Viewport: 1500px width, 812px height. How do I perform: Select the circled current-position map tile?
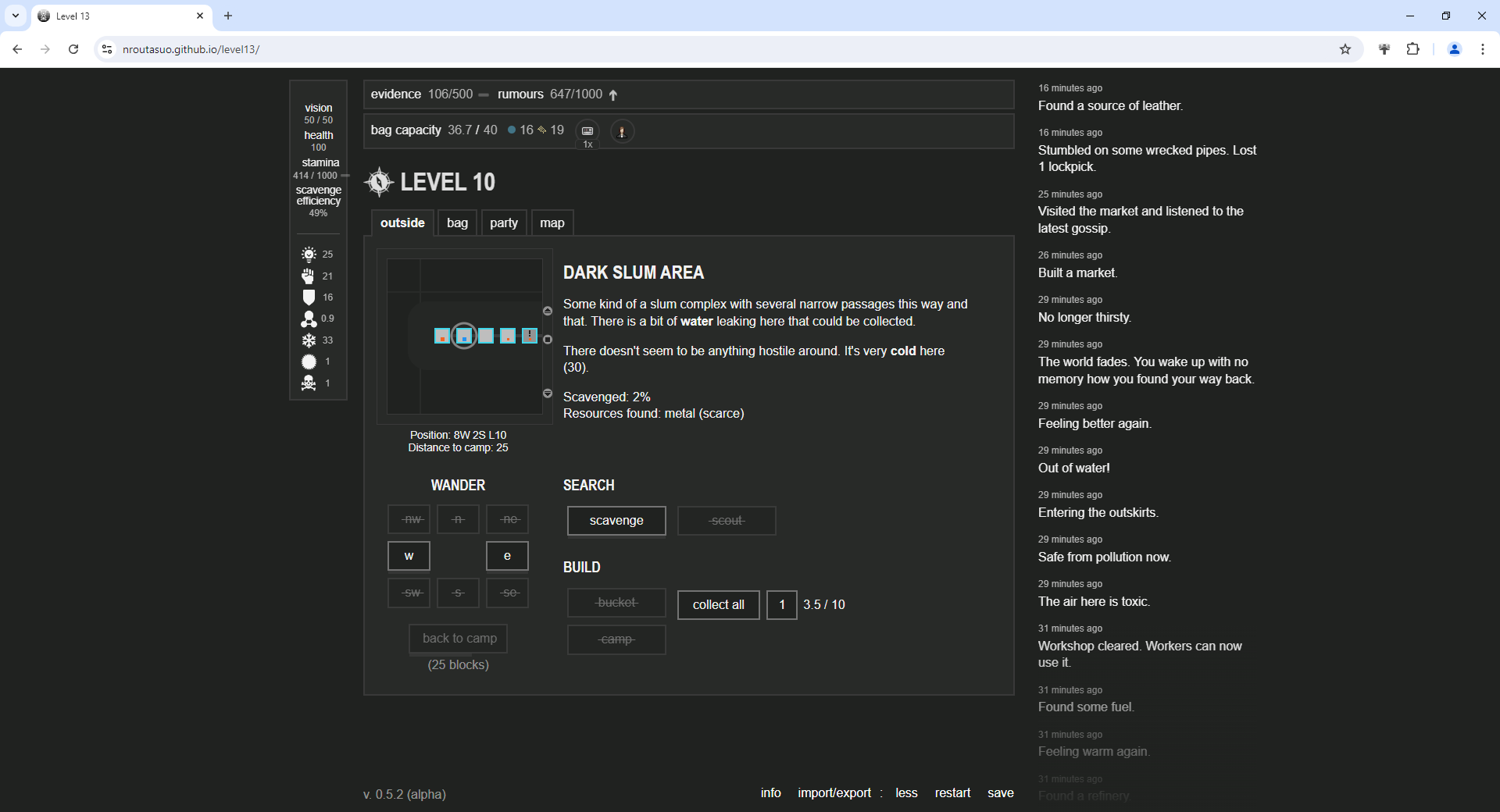pos(464,336)
